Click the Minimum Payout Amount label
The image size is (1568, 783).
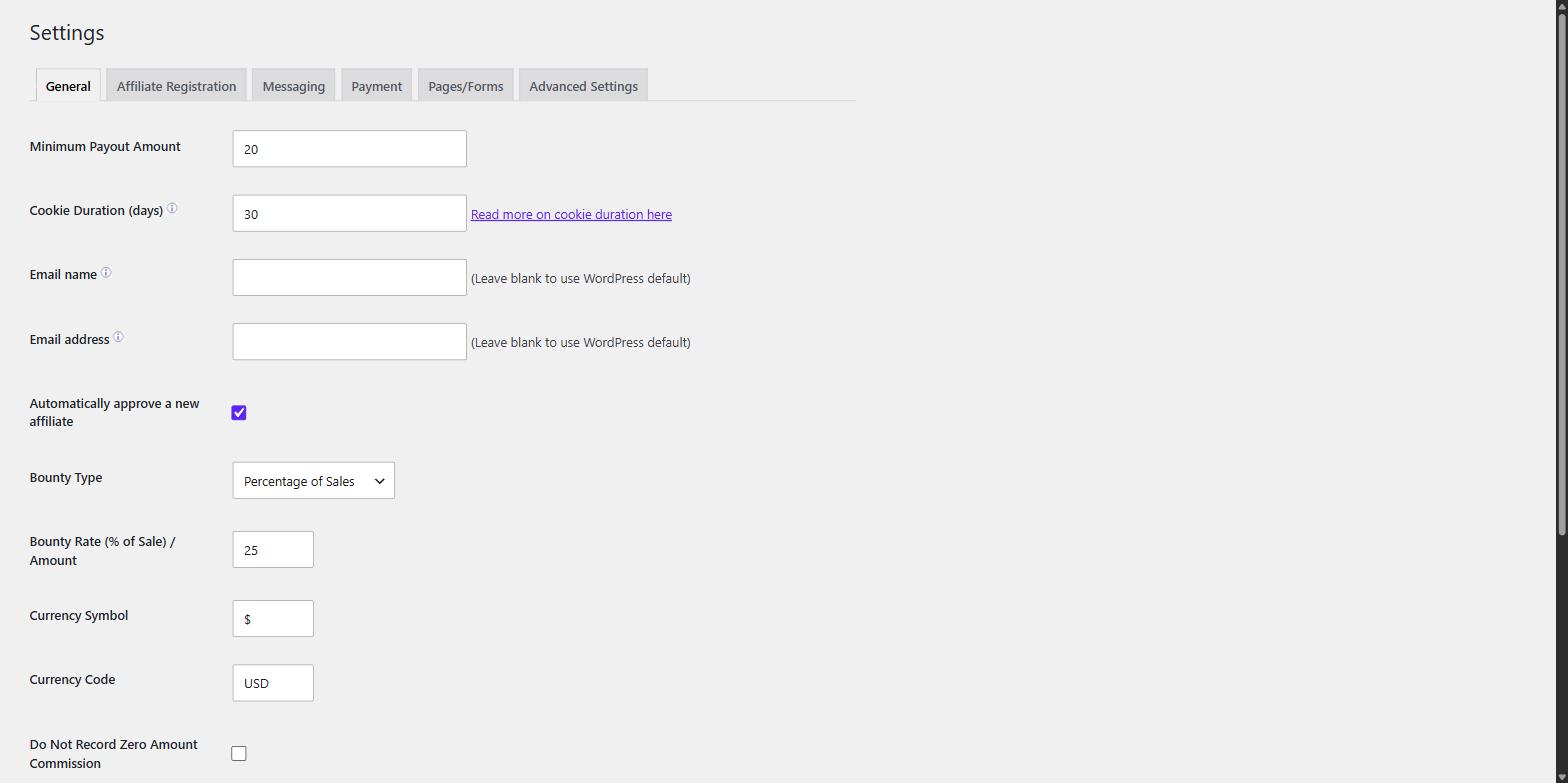105,147
